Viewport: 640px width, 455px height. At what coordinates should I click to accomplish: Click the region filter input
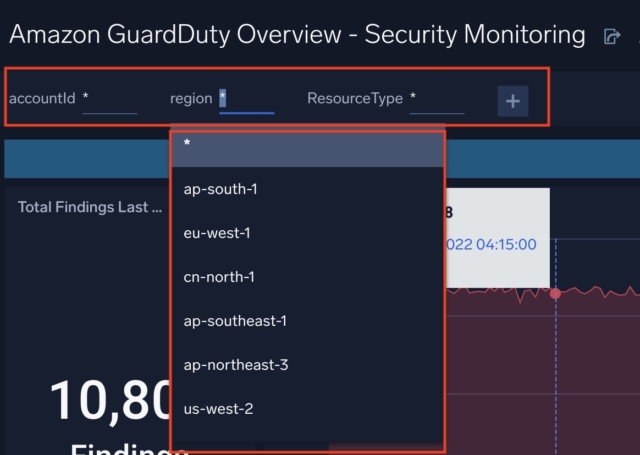(x=247, y=99)
